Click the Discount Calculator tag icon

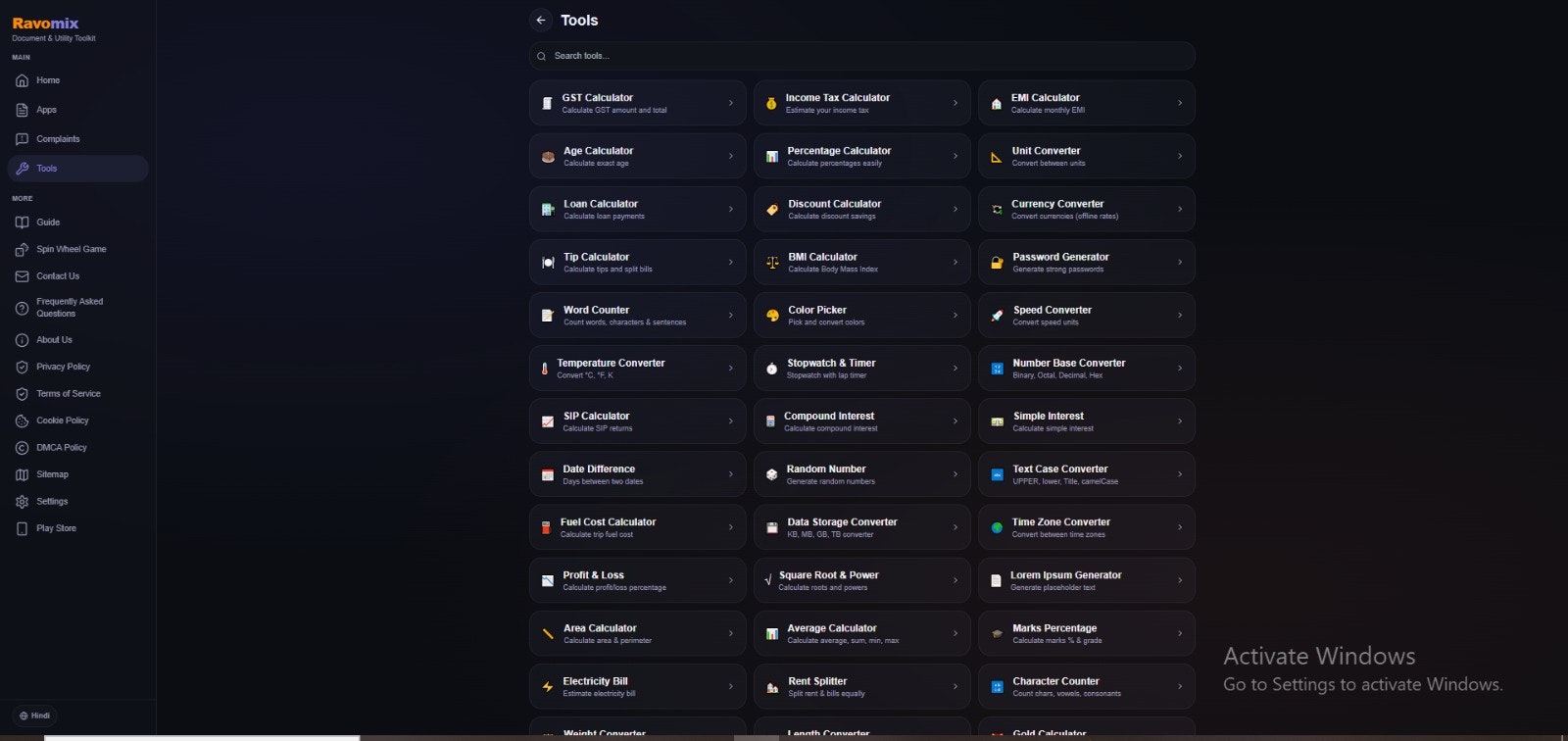click(x=772, y=209)
